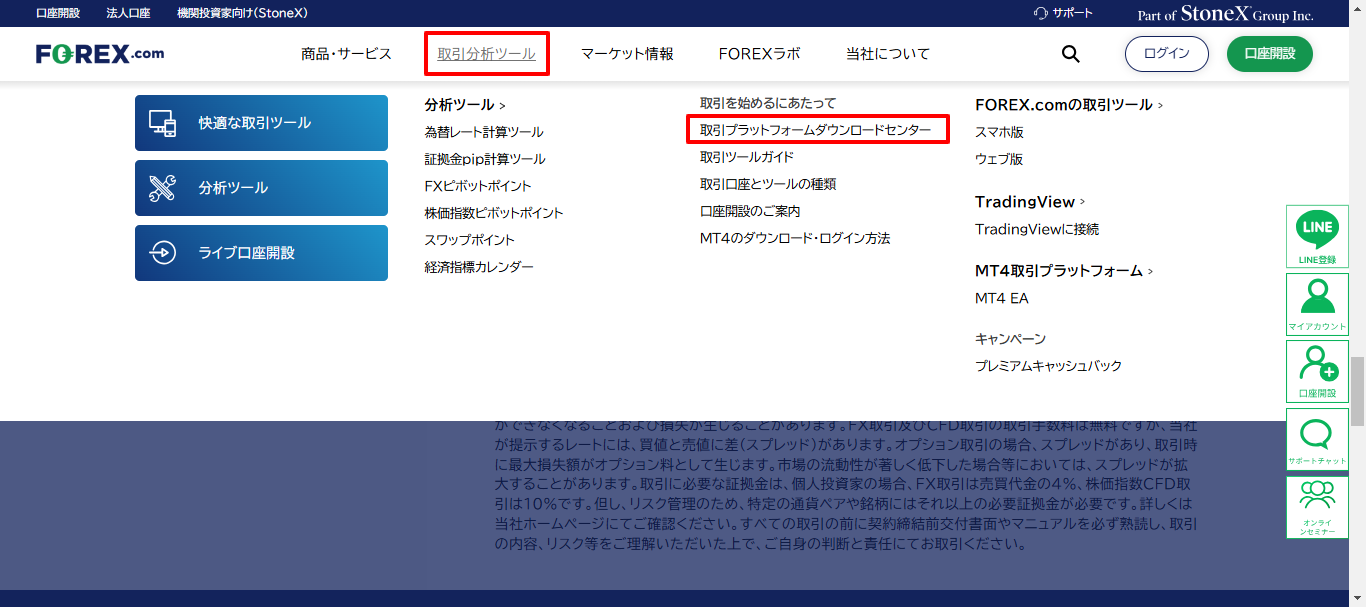
Task: Expand the TradingView heading arrow
Action: click(x=1082, y=202)
